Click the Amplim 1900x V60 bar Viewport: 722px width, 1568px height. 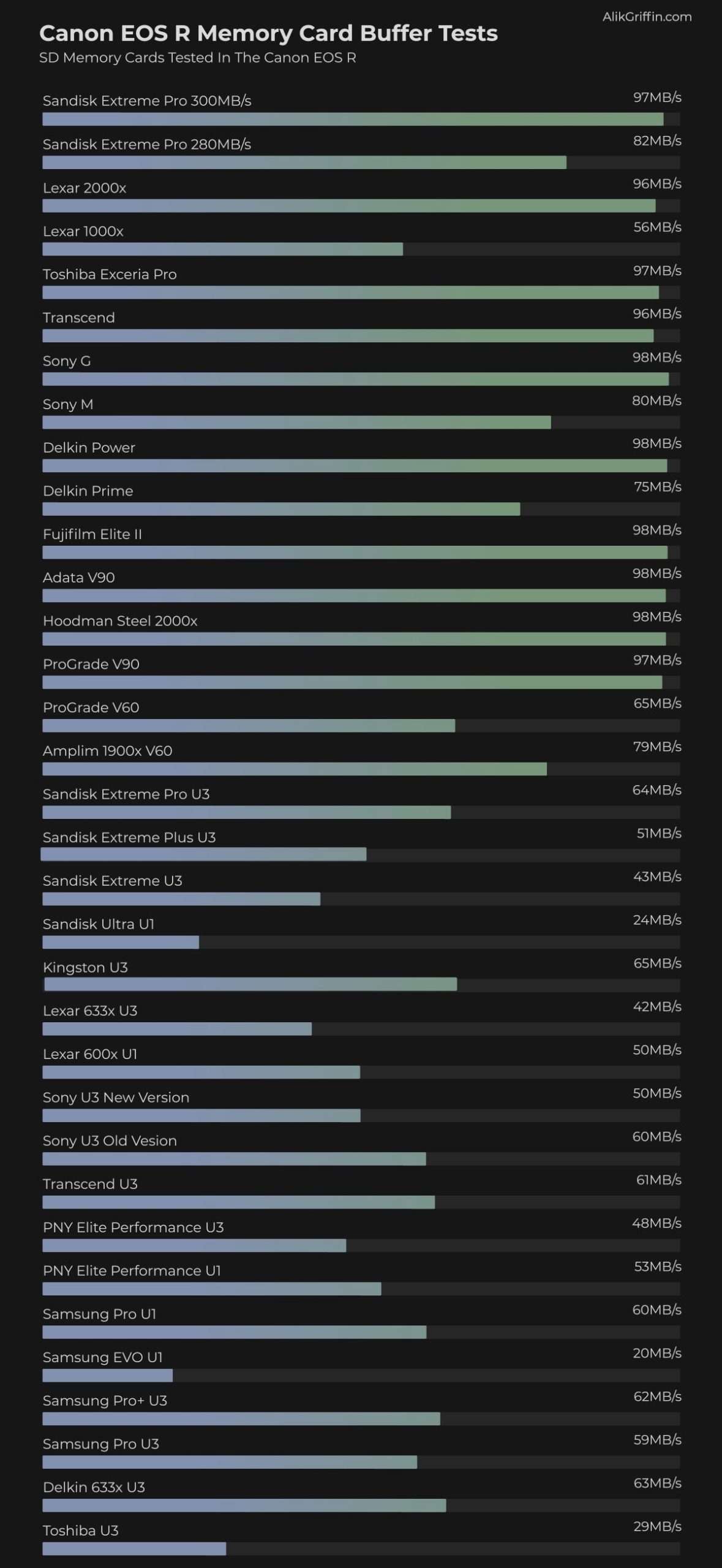[x=294, y=769]
